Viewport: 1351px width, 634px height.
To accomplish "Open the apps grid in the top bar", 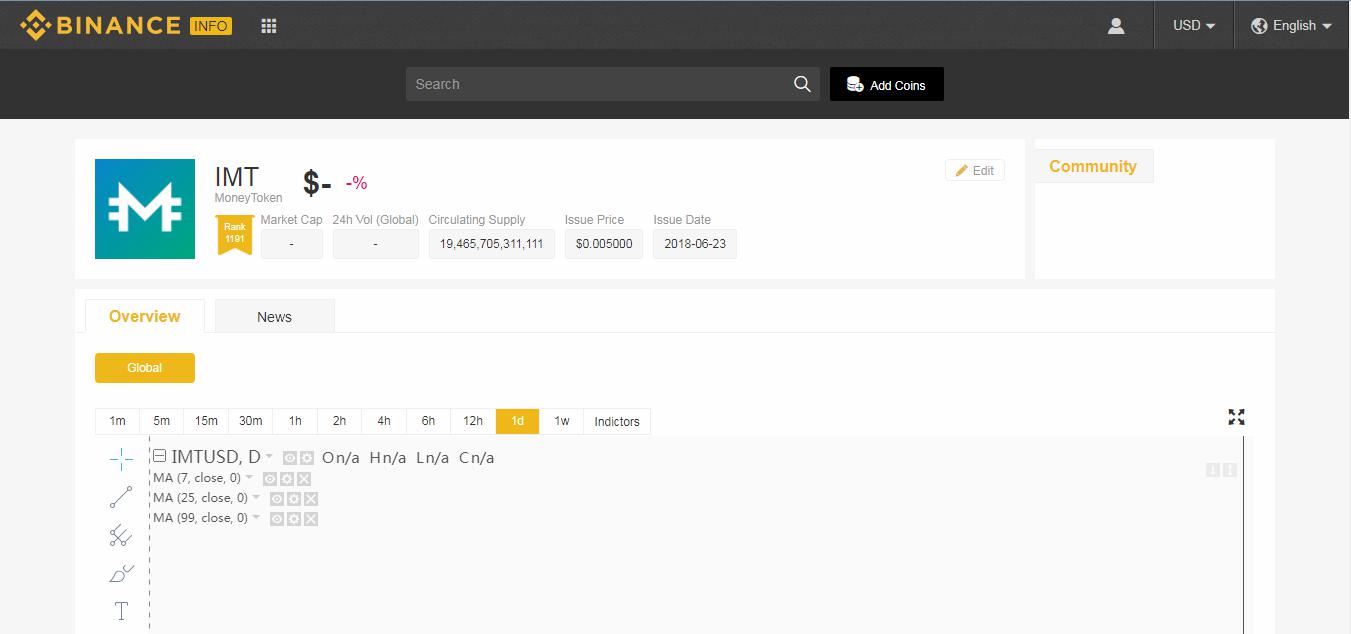I will pos(268,25).
